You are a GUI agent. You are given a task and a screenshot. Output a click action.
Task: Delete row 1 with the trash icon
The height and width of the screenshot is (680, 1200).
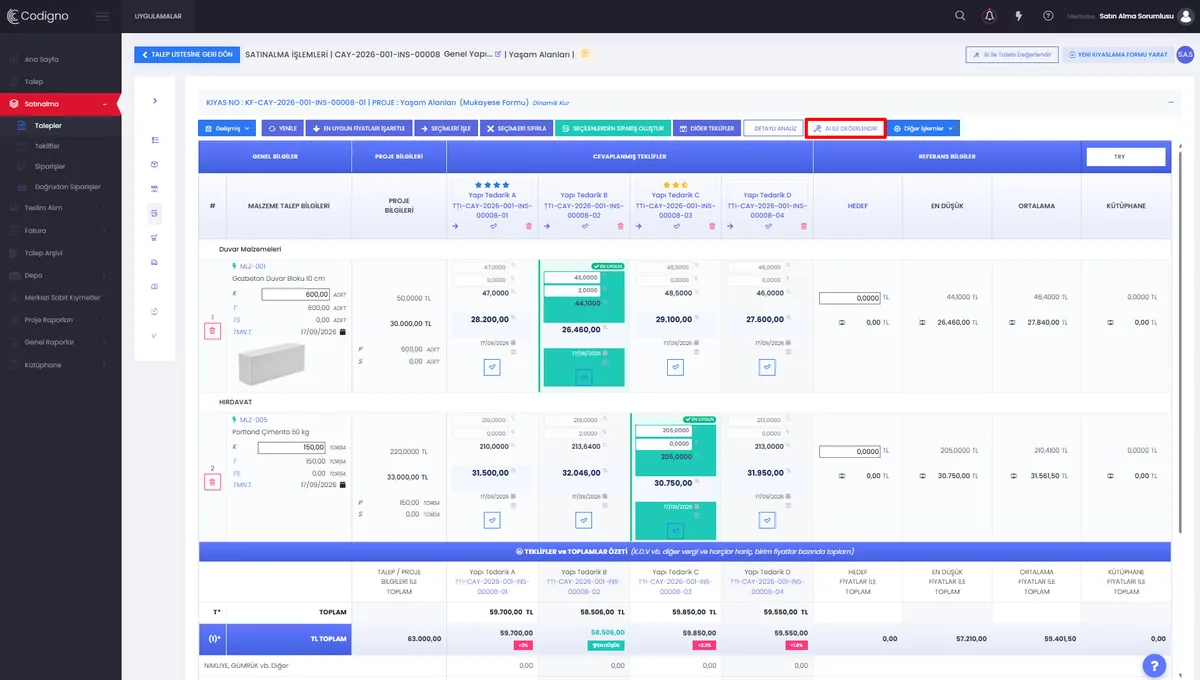click(212, 332)
